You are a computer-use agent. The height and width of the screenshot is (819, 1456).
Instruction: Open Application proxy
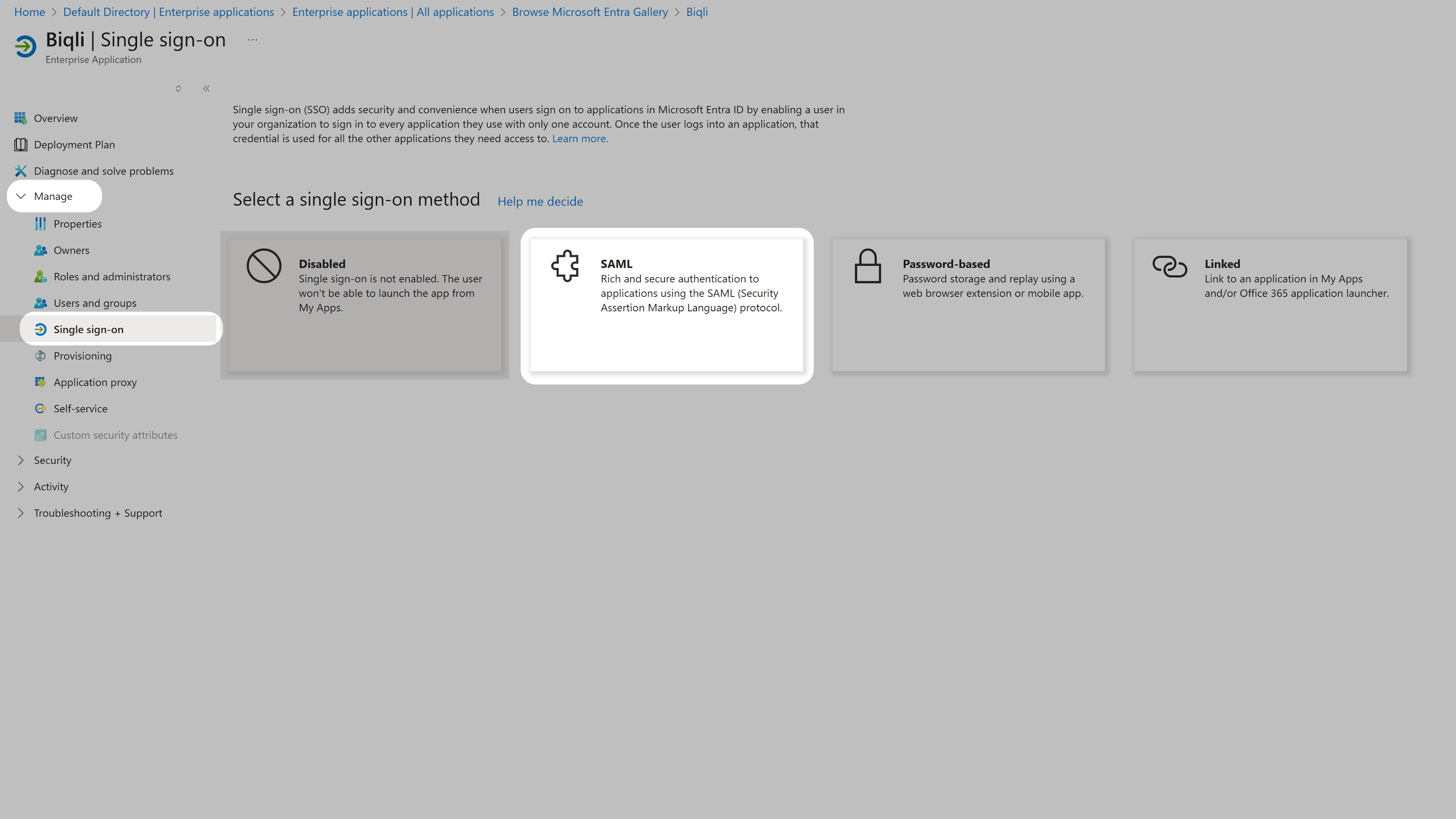point(95,382)
